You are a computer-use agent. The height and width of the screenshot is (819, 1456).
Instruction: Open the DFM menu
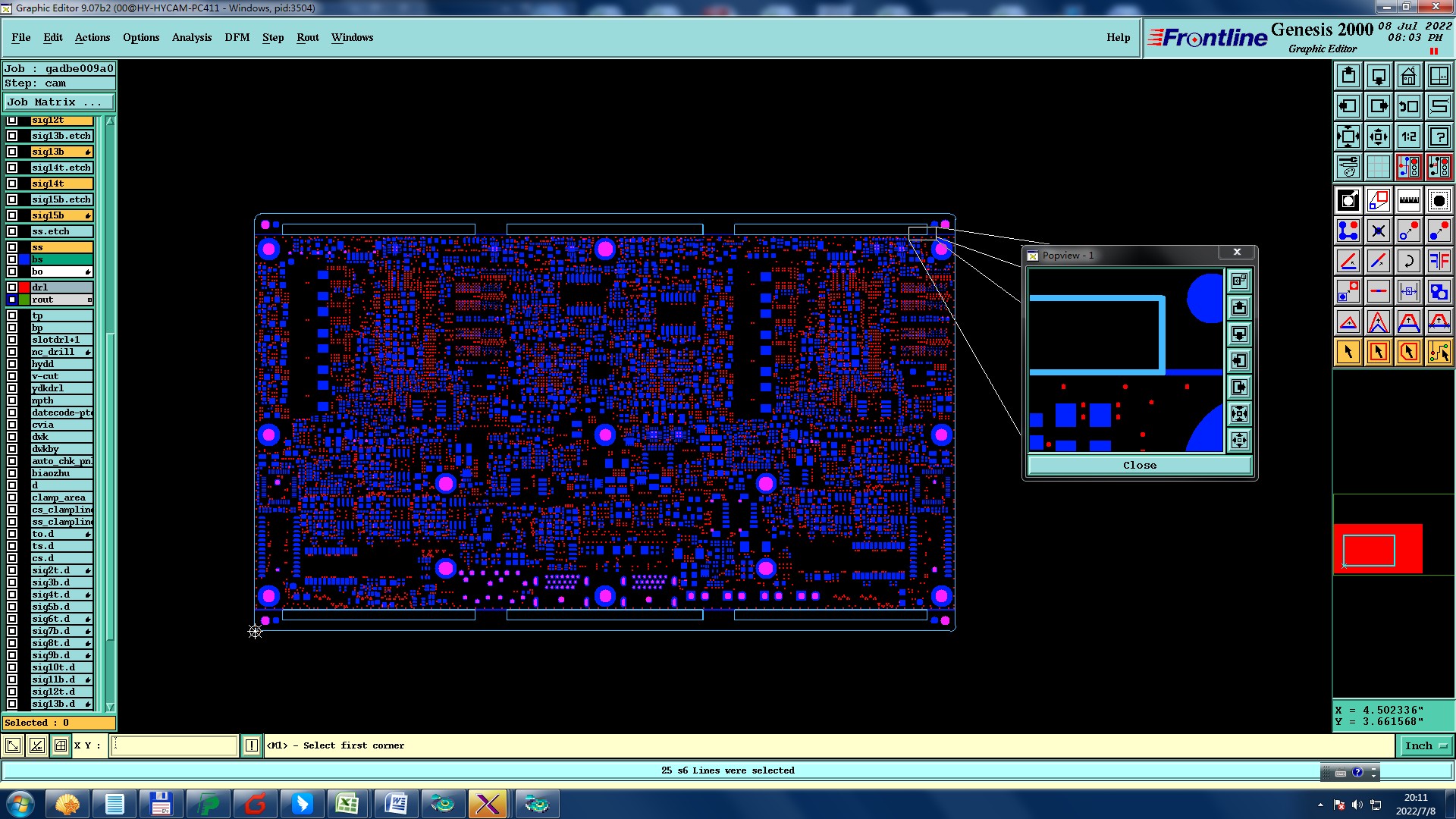point(237,37)
